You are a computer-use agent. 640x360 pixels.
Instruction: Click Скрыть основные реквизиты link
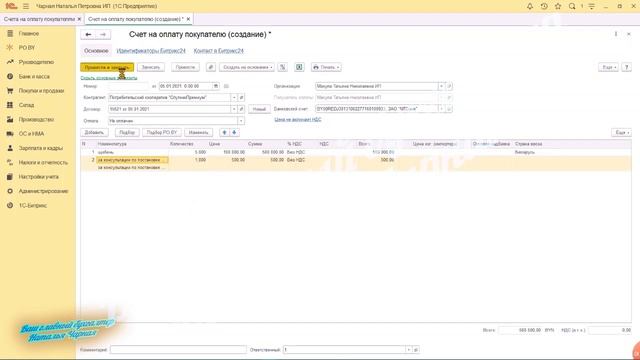(109, 78)
